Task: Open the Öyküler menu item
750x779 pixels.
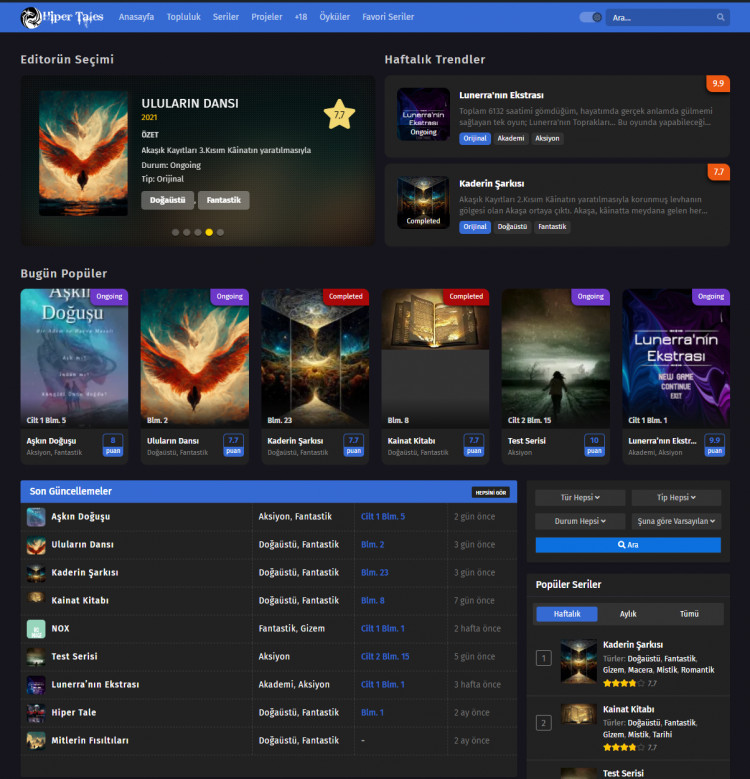Action: (x=334, y=17)
